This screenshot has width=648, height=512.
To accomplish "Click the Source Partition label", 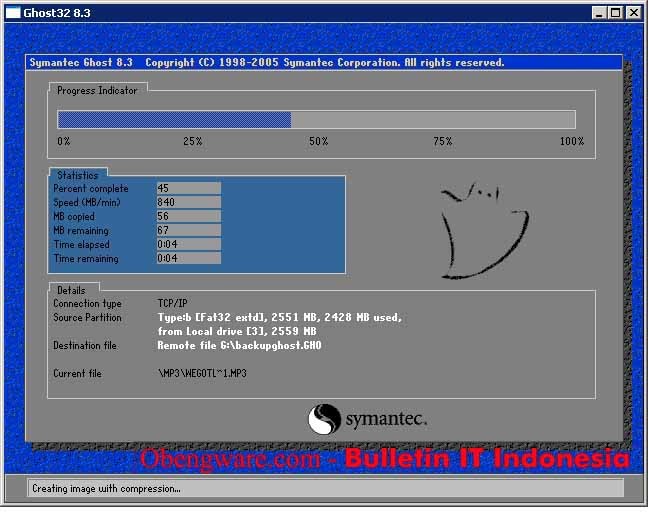I will pyautogui.click(x=88, y=317).
